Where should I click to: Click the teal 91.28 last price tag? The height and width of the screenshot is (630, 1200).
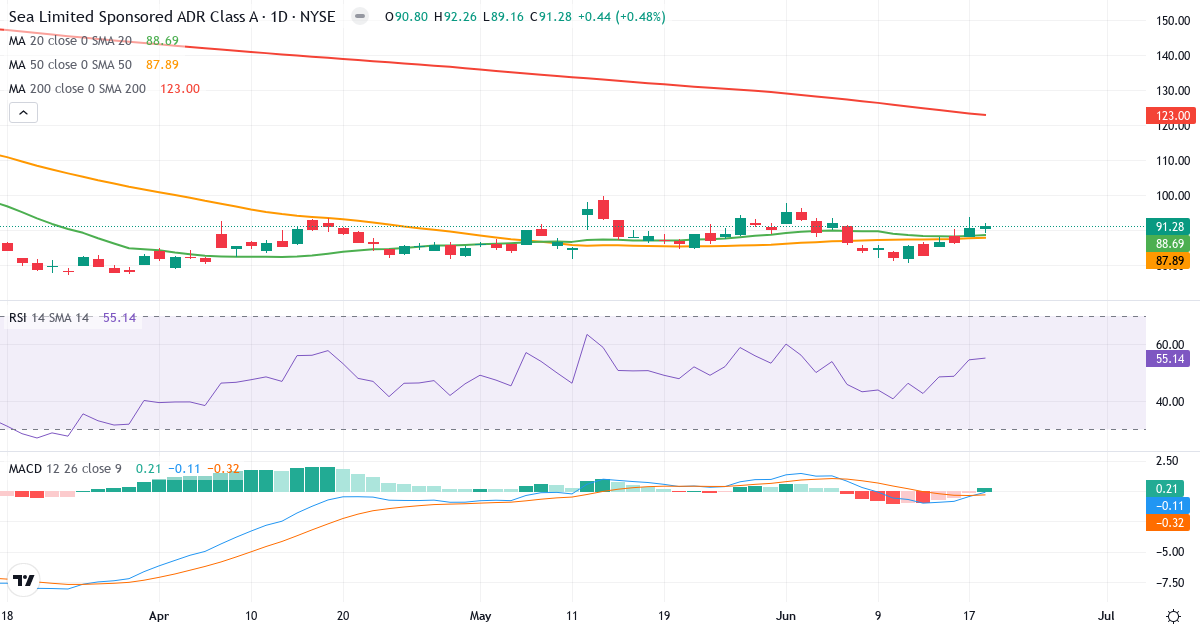click(x=1170, y=227)
